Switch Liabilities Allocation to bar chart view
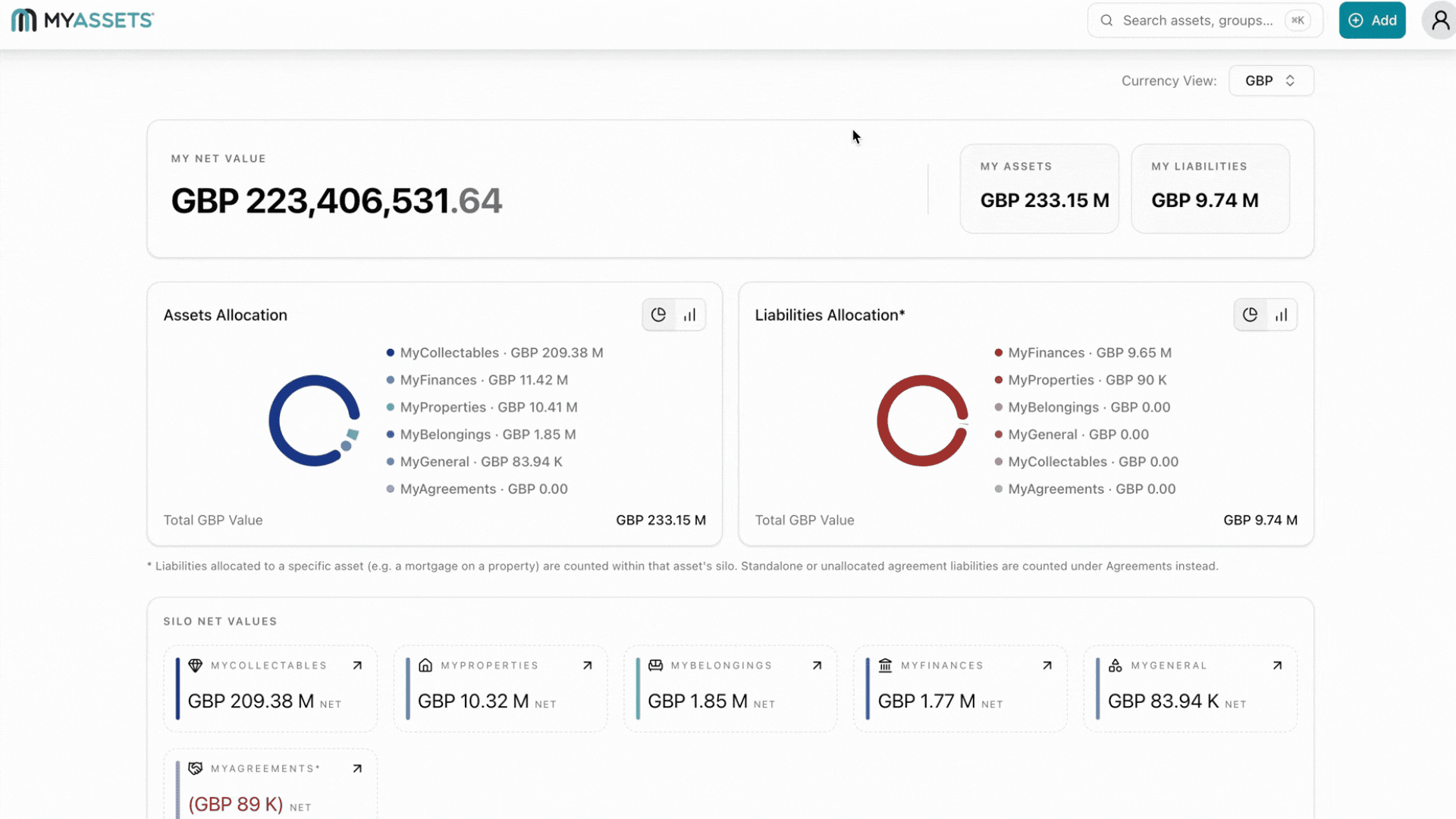Viewport: 1456px width, 819px height. click(1281, 315)
